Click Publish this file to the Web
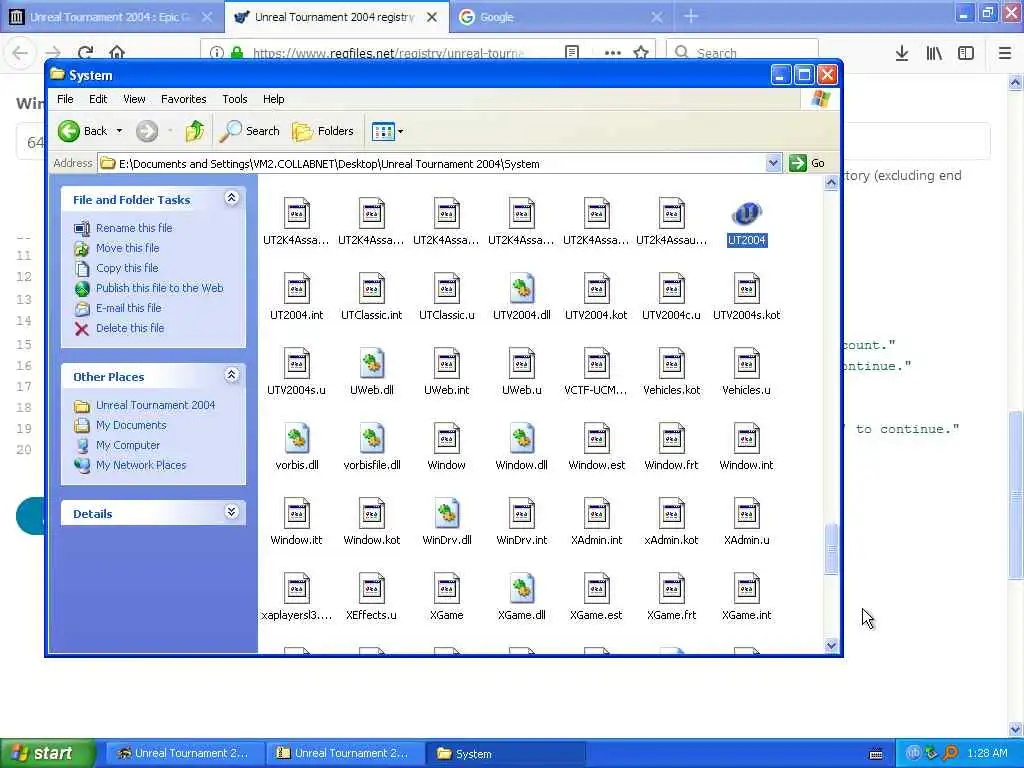 click(159, 288)
